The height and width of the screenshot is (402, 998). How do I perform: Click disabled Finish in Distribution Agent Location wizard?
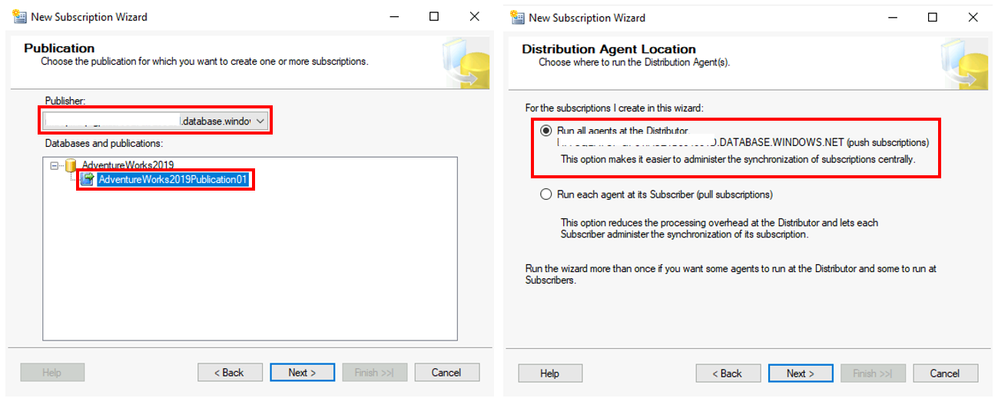[x=873, y=373]
